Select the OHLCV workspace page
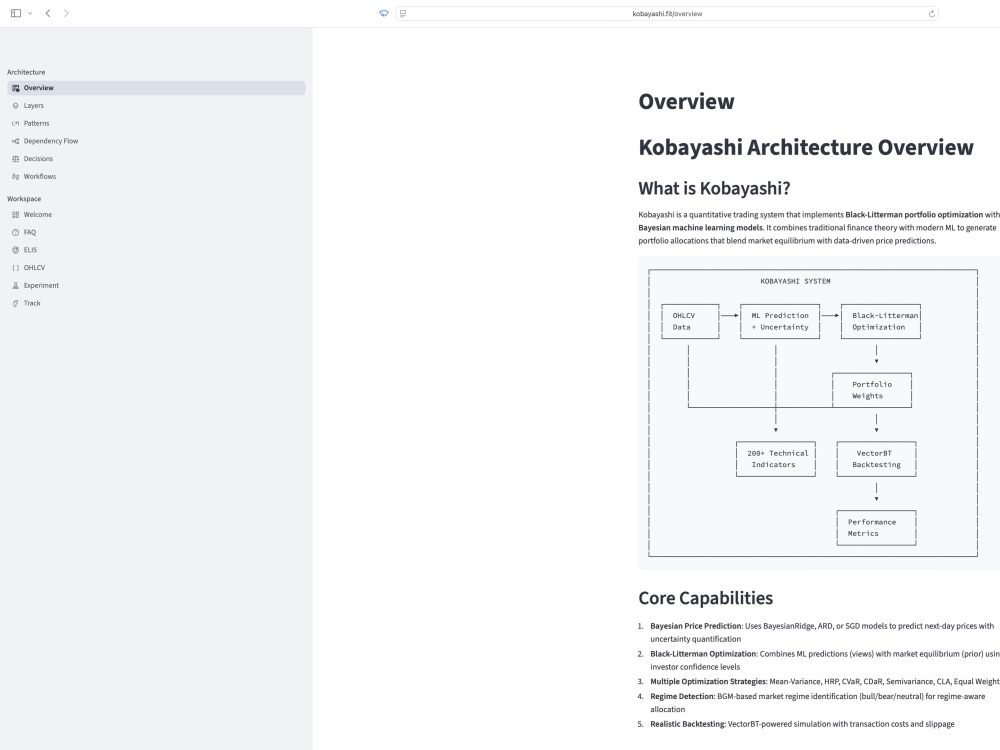Viewport: 1000px width, 750px height. point(156,268)
